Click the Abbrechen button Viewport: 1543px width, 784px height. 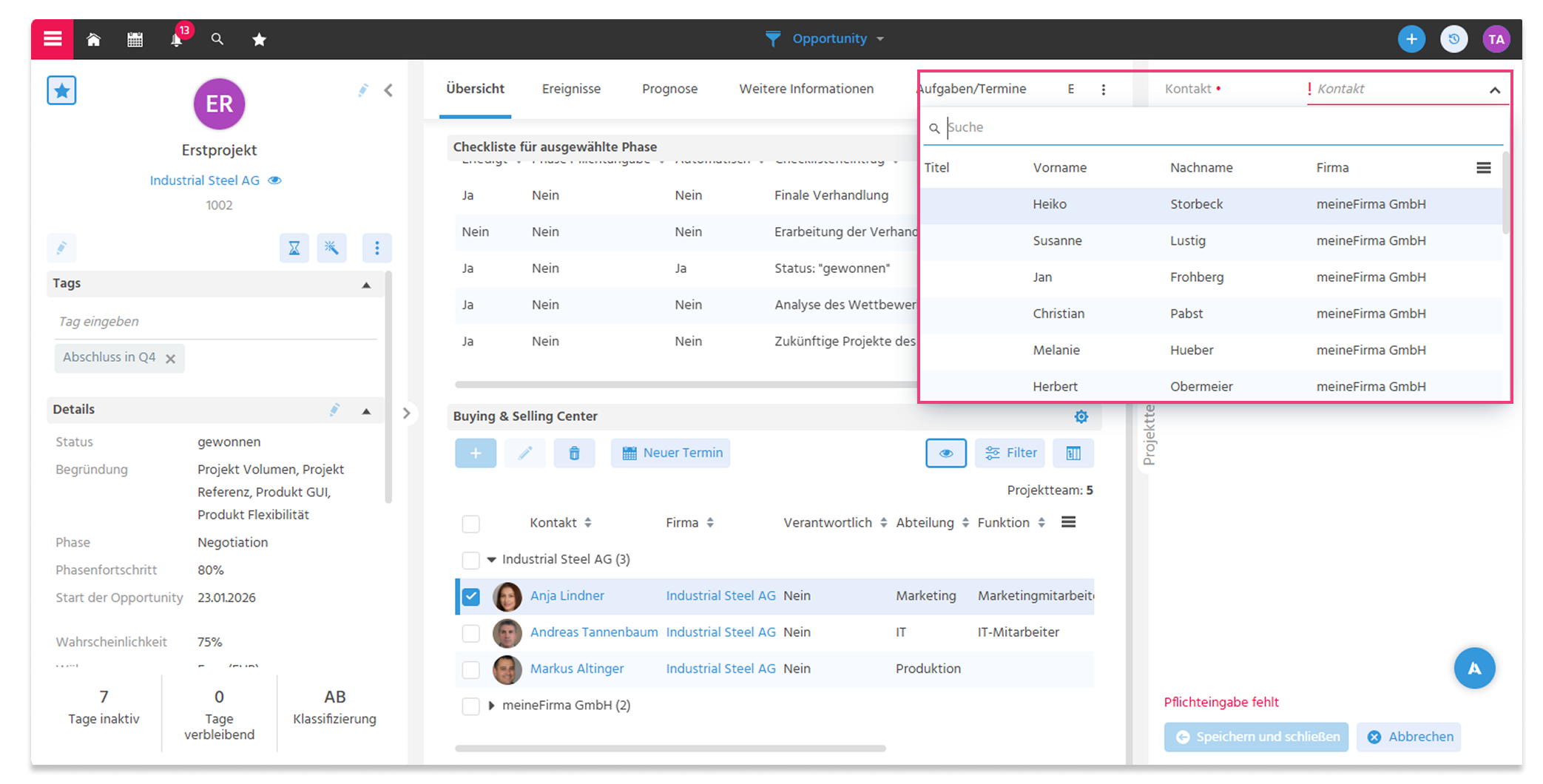(x=1408, y=737)
